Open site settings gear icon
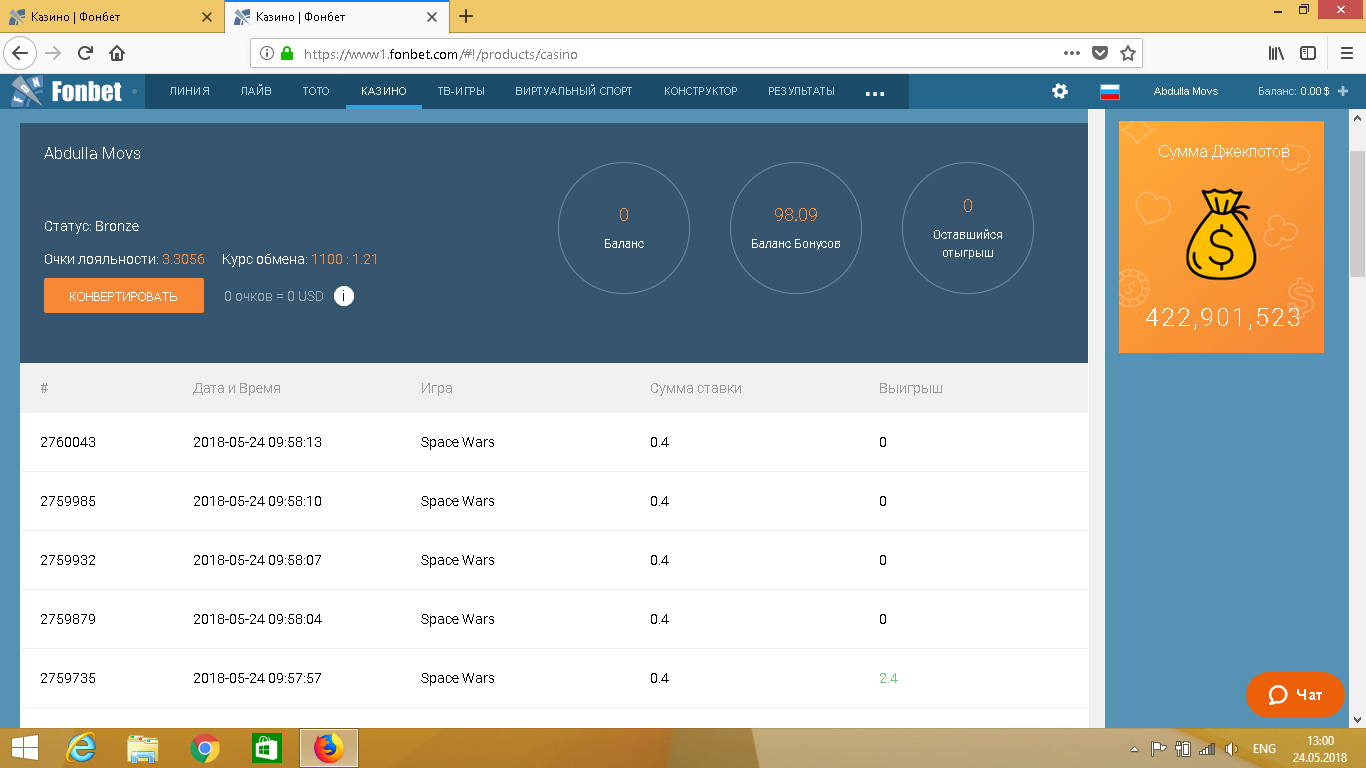This screenshot has width=1366, height=768. 1060,91
